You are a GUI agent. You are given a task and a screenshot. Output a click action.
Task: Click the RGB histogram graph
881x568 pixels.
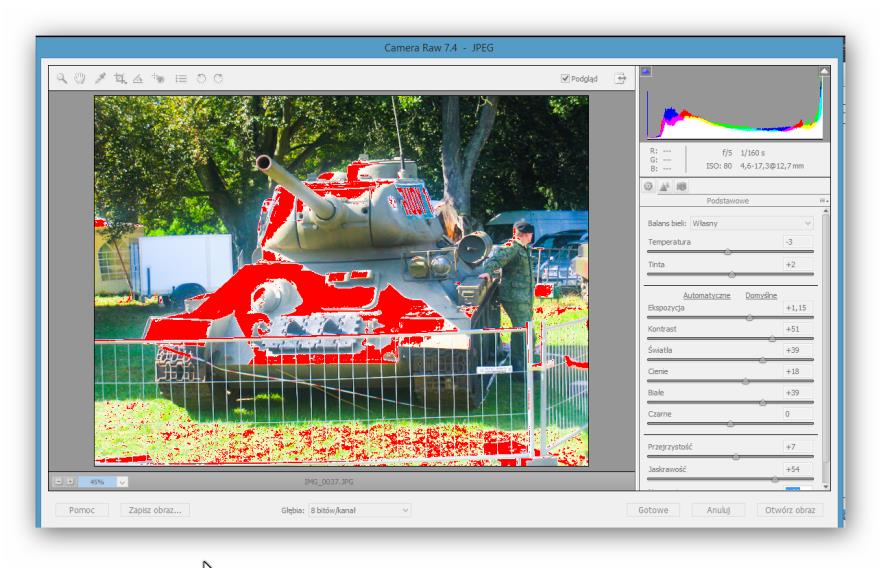(x=734, y=104)
